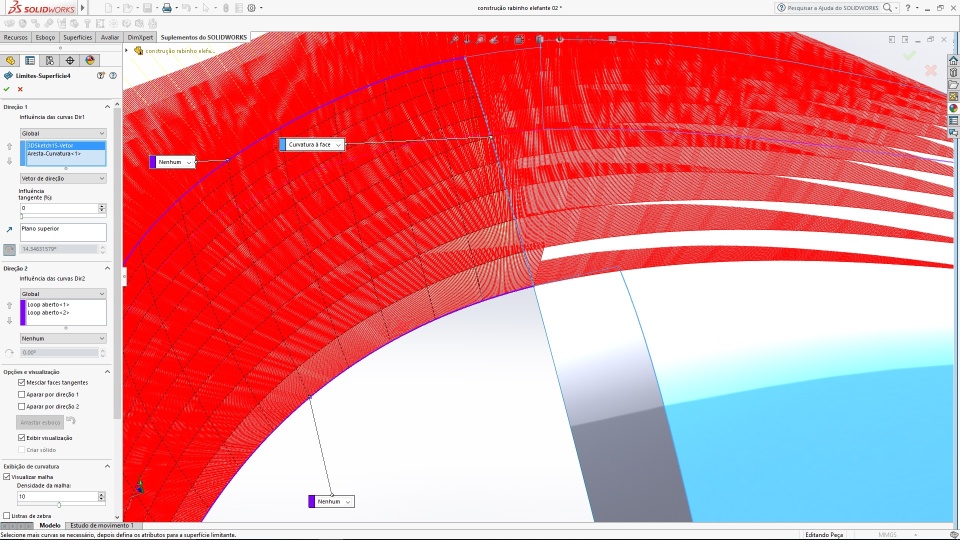Open Design Library icon in task pane
This screenshot has width=960, height=540.
point(953,72)
